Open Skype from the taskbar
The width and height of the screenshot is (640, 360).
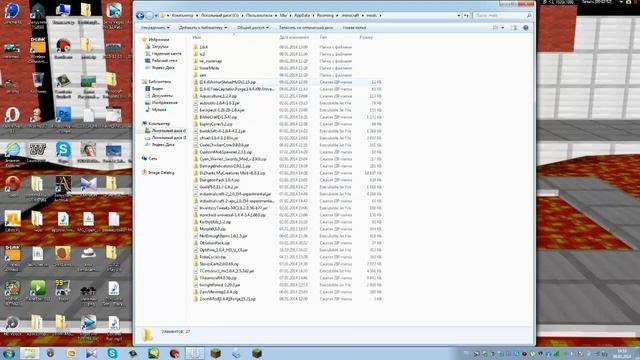[x=112, y=353]
